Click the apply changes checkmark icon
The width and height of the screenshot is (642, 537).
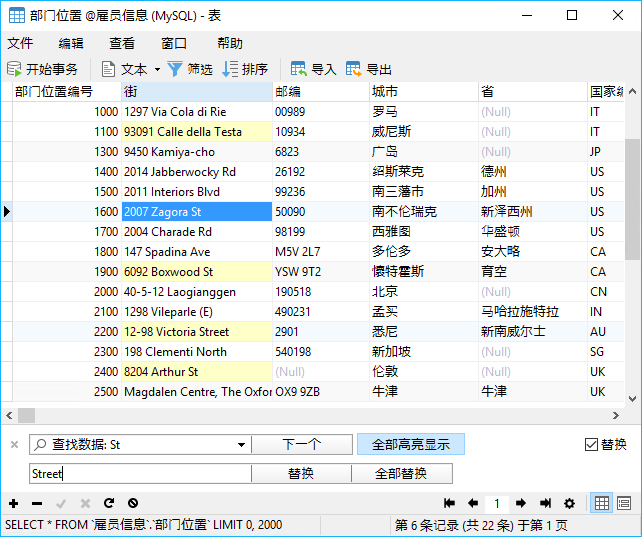click(x=61, y=503)
